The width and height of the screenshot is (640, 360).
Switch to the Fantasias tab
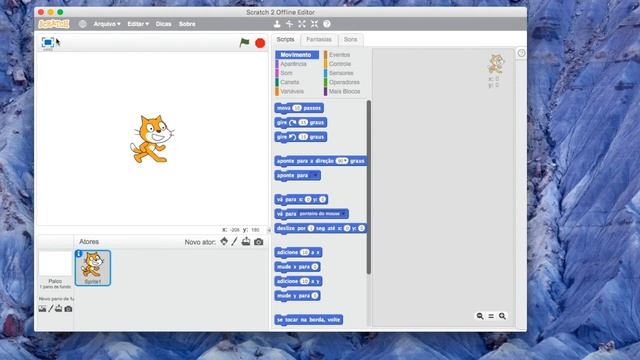click(x=319, y=40)
